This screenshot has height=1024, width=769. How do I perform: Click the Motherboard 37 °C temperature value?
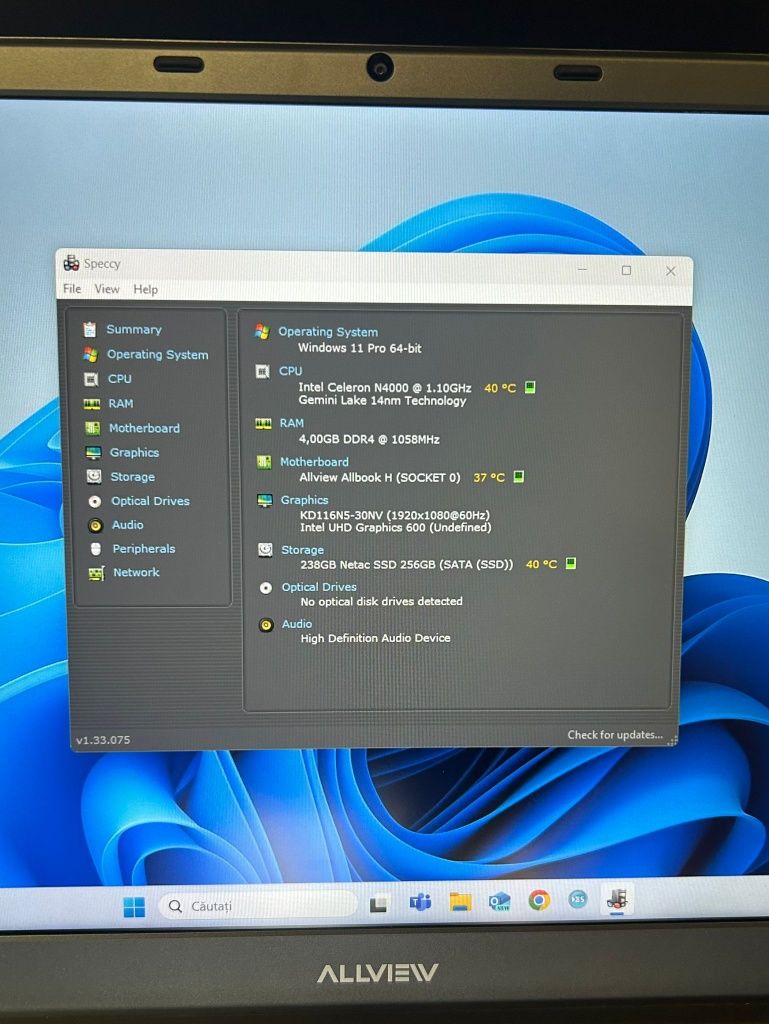(x=489, y=477)
